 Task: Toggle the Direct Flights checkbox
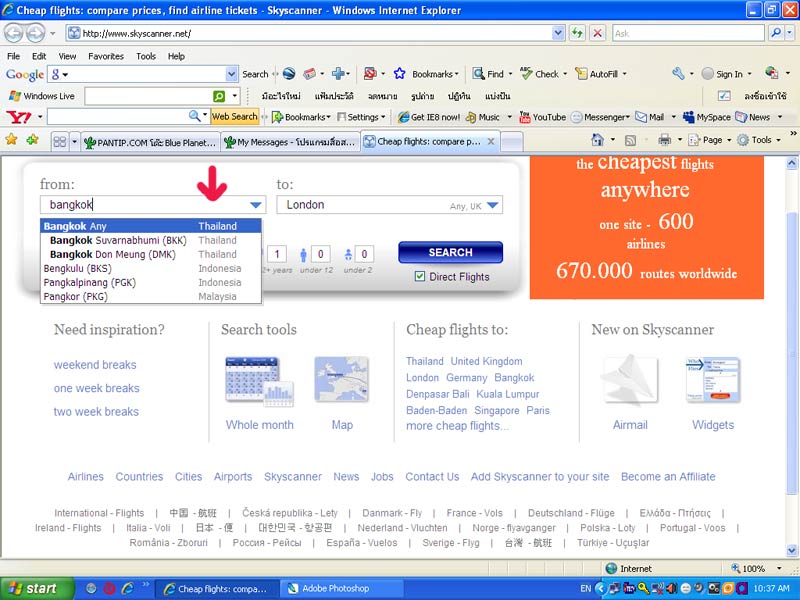tap(419, 277)
